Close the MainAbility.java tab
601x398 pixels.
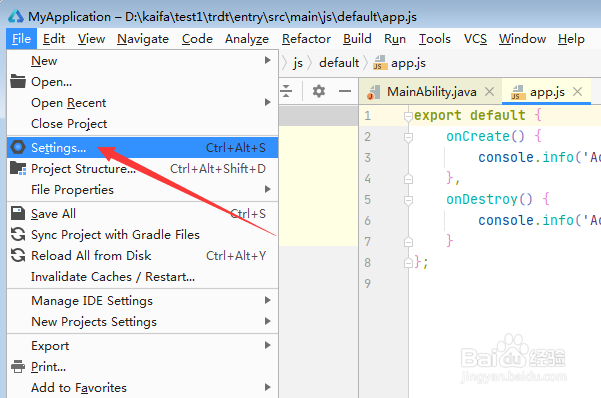pos(489,92)
